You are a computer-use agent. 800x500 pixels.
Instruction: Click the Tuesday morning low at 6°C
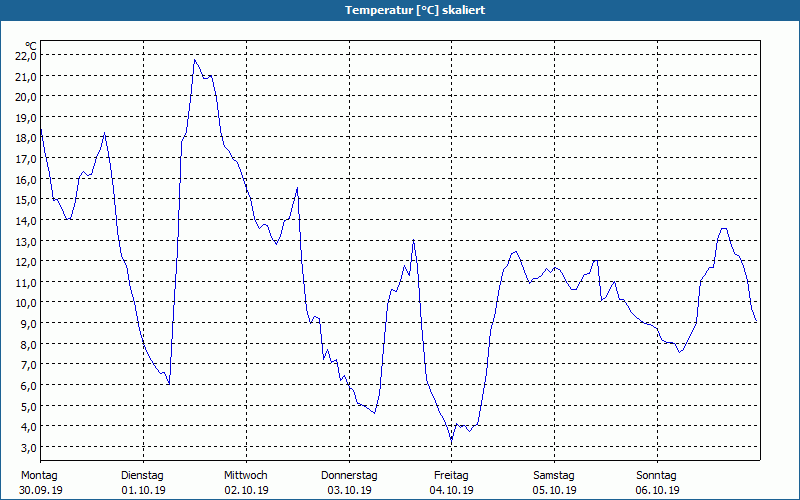click(168, 384)
